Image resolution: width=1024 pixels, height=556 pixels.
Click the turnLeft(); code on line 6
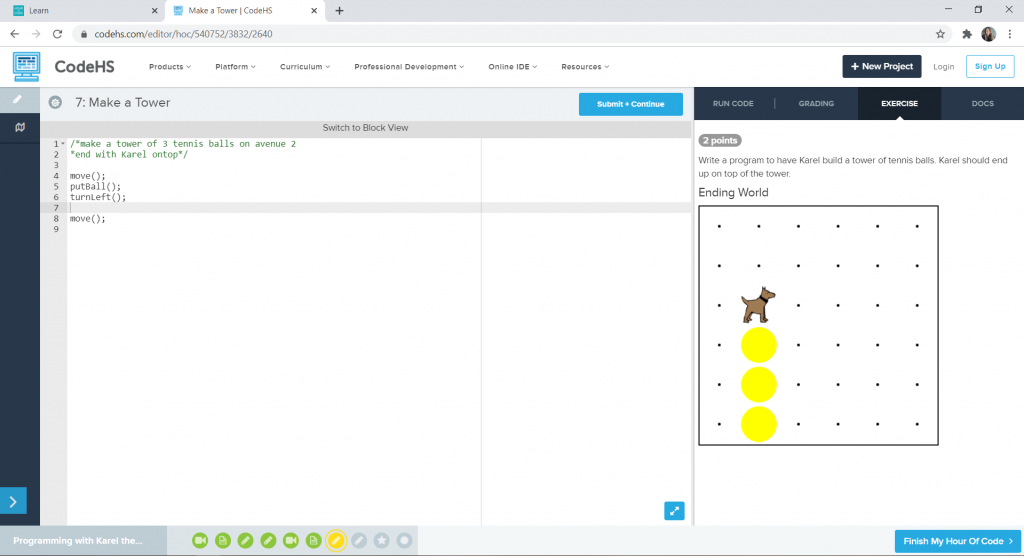click(98, 197)
